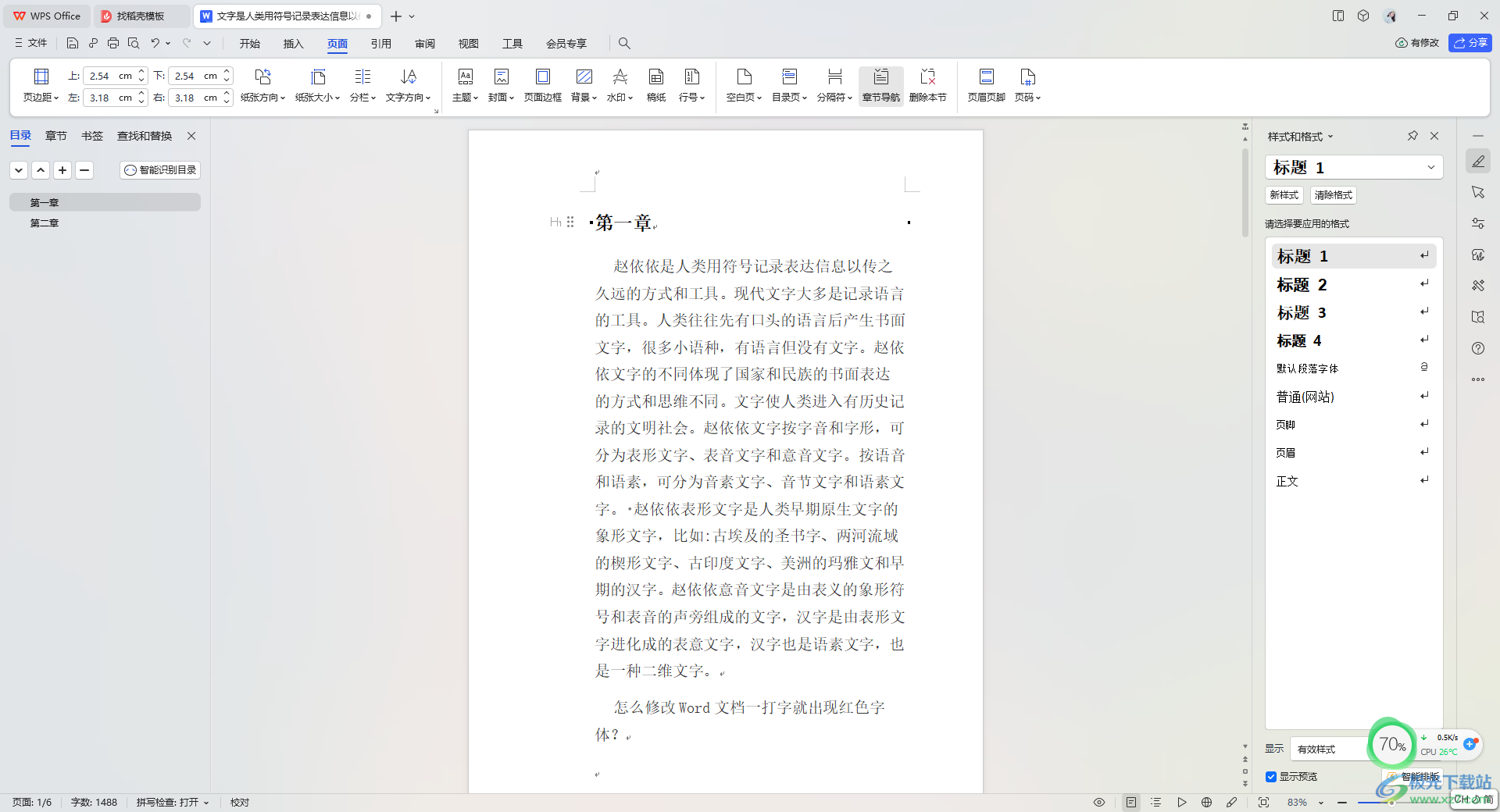Click 删除本节 delete section
The height and width of the screenshot is (812, 1500).
pyautogui.click(x=927, y=85)
